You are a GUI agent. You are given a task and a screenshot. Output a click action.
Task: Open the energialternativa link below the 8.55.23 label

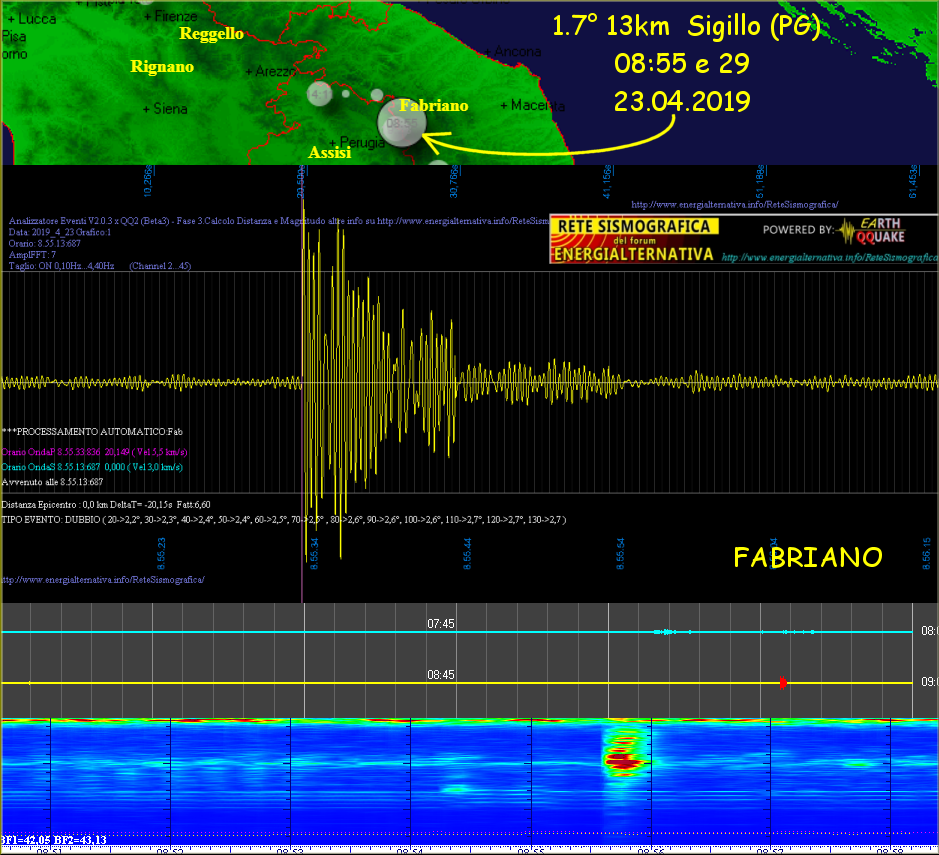click(x=103, y=580)
